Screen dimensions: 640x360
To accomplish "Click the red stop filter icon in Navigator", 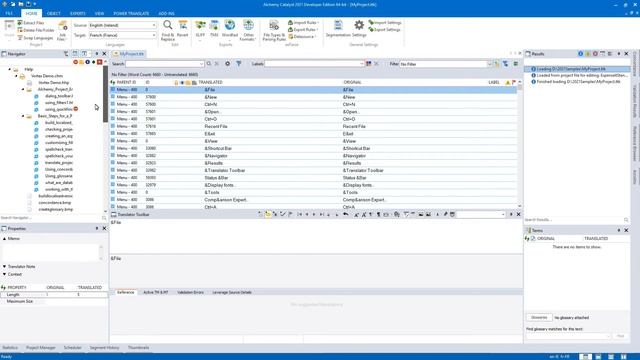I will pos(76,62).
